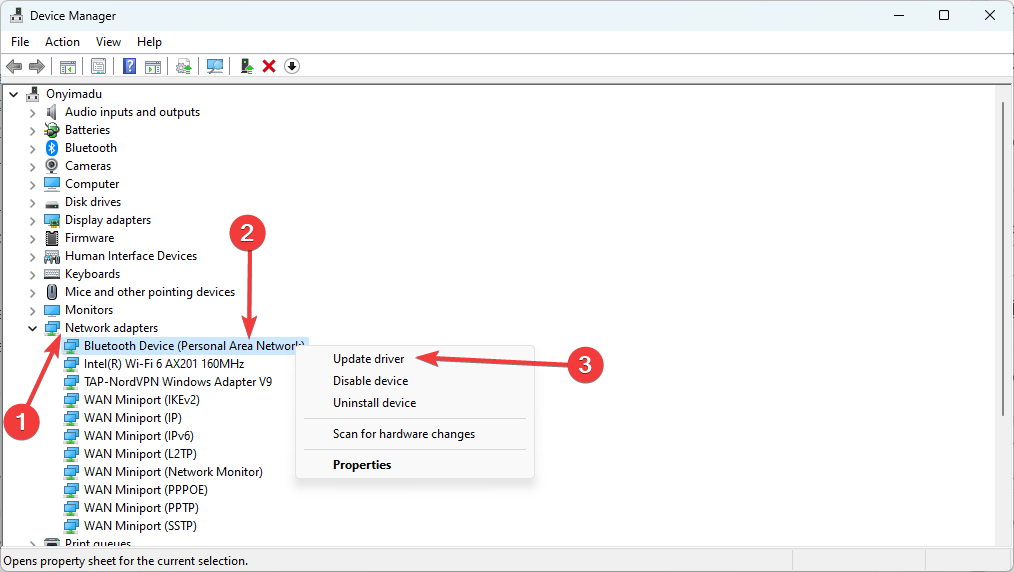Image resolution: width=1014 pixels, height=572 pixels.
Task: Select Bluetooth Device (Personal Area Network)
Action: [193, 346]
